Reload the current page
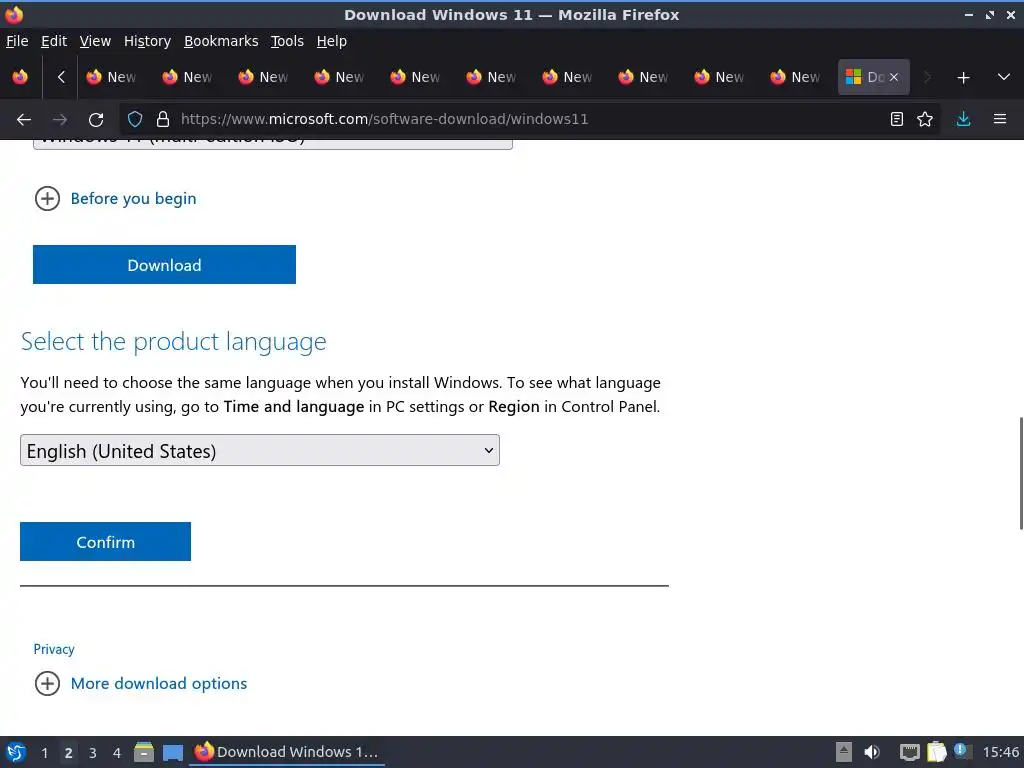This screenshot has height=768, width=1024. point(96,119)
